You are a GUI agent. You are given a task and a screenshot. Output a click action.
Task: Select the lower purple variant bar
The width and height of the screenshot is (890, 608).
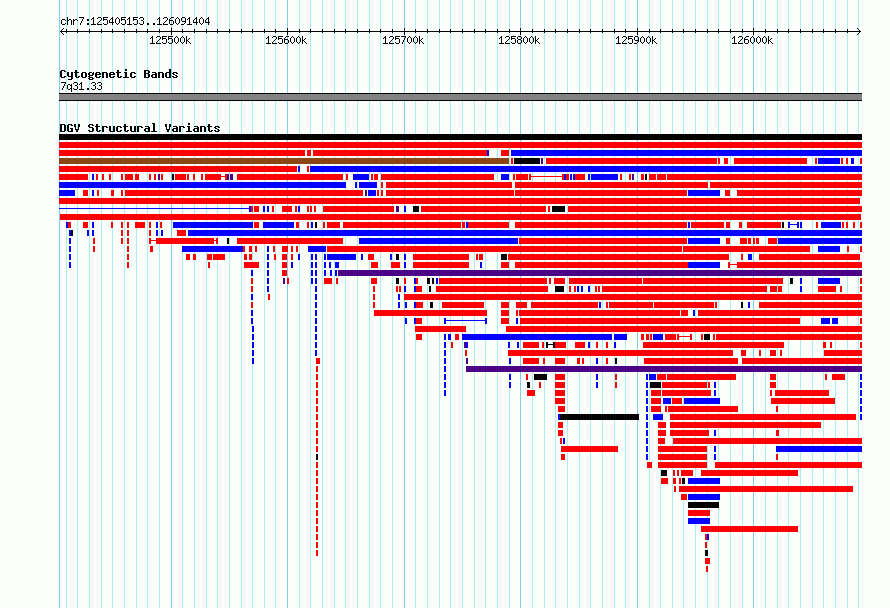(664, 369)
